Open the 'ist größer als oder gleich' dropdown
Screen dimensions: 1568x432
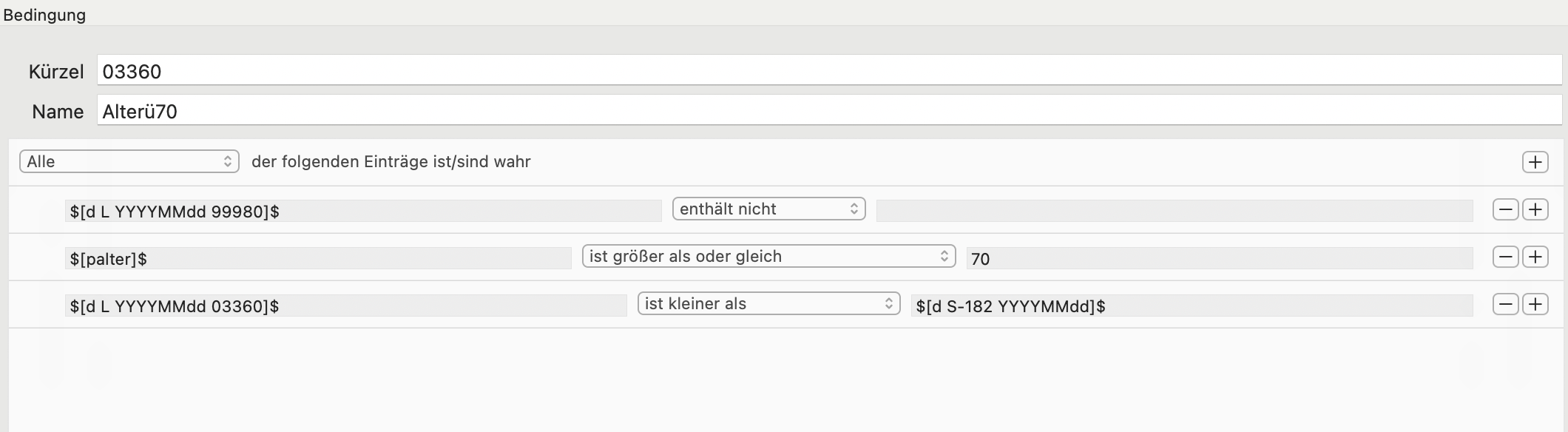768,256
